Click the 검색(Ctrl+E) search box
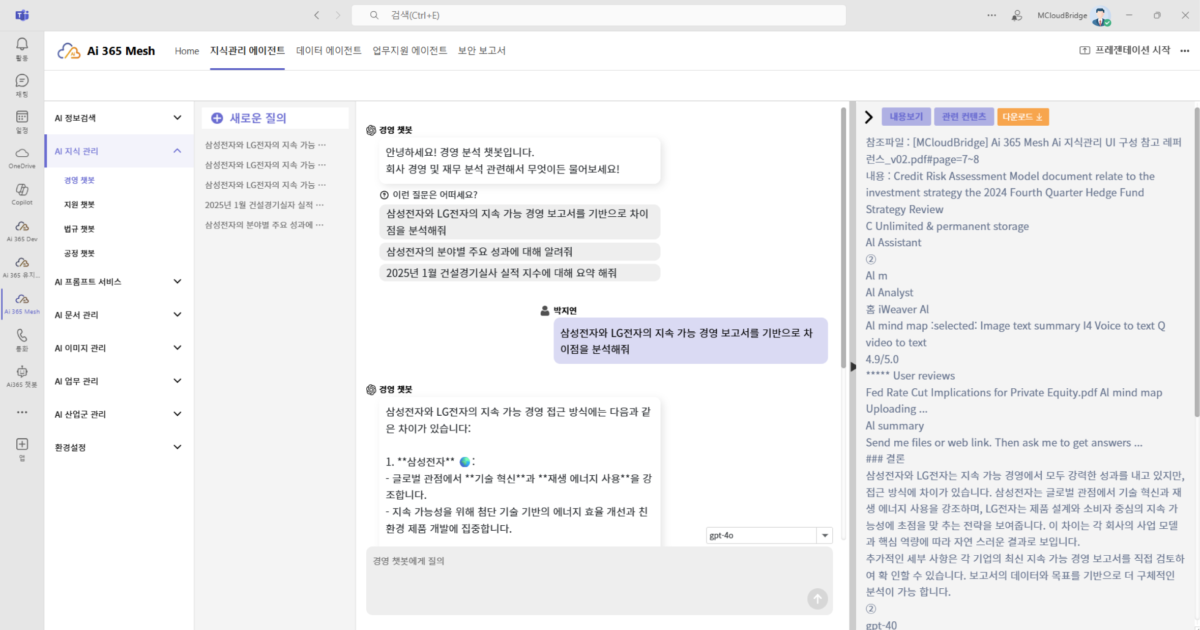 [x=601, y=15]
